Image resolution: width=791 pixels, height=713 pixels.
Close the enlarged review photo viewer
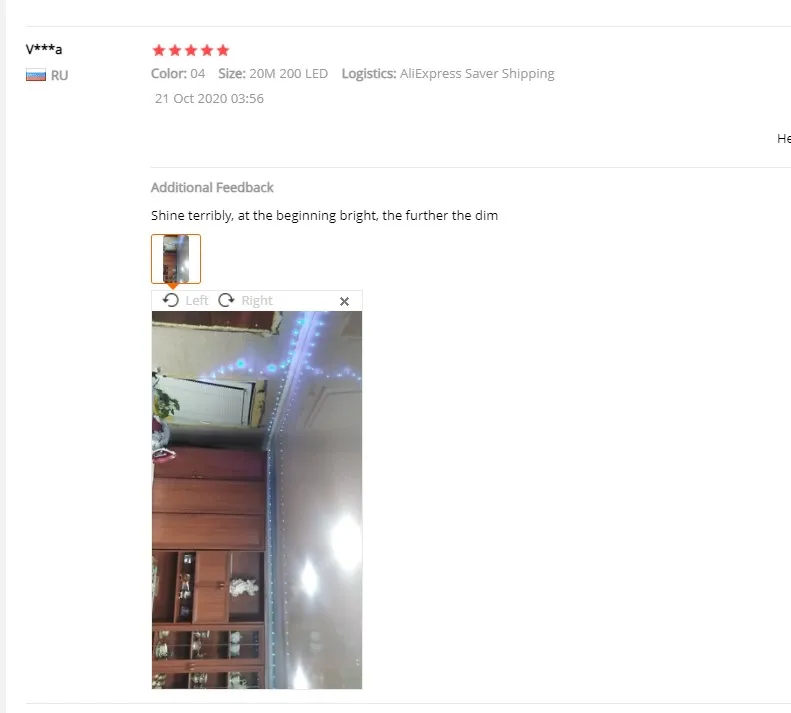coord(344,301)
